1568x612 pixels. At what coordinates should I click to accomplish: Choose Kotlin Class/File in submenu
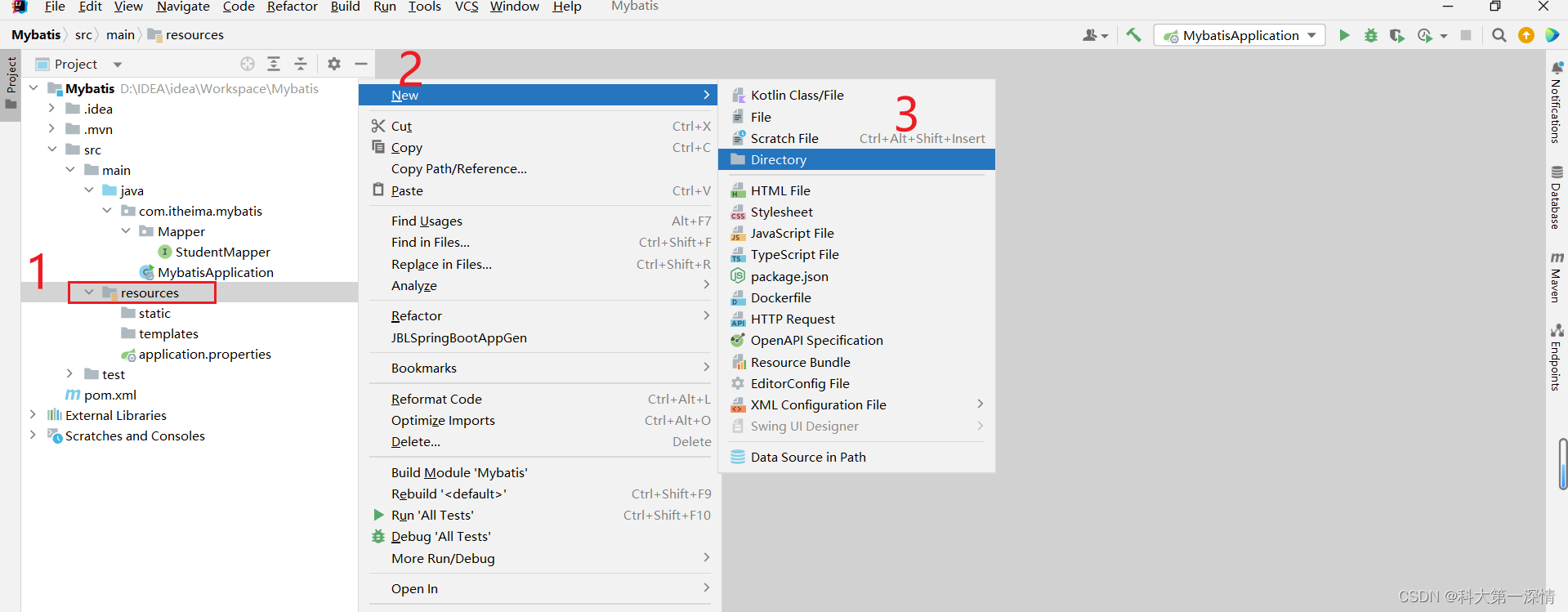coord(856,95)
